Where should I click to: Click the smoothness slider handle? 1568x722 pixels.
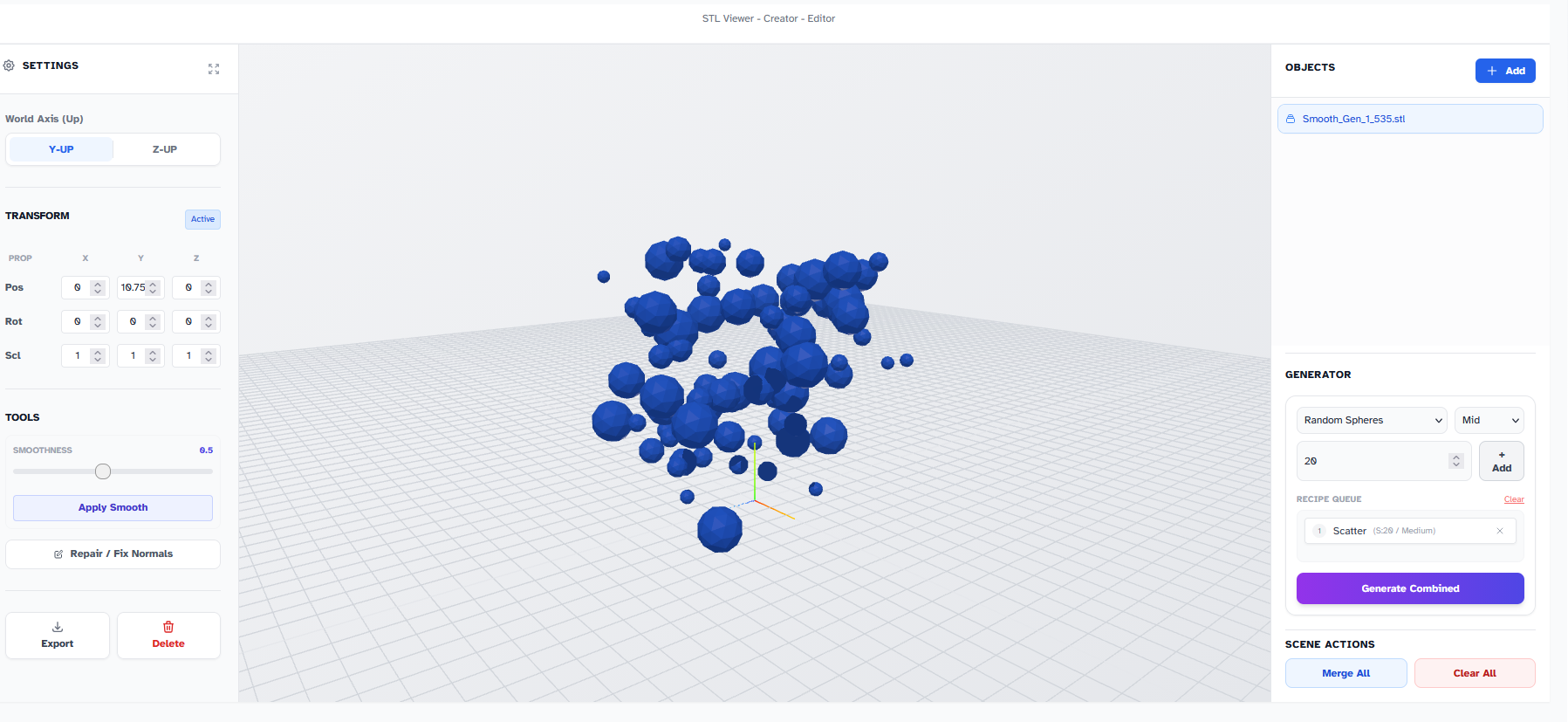[x=103, y=471]
